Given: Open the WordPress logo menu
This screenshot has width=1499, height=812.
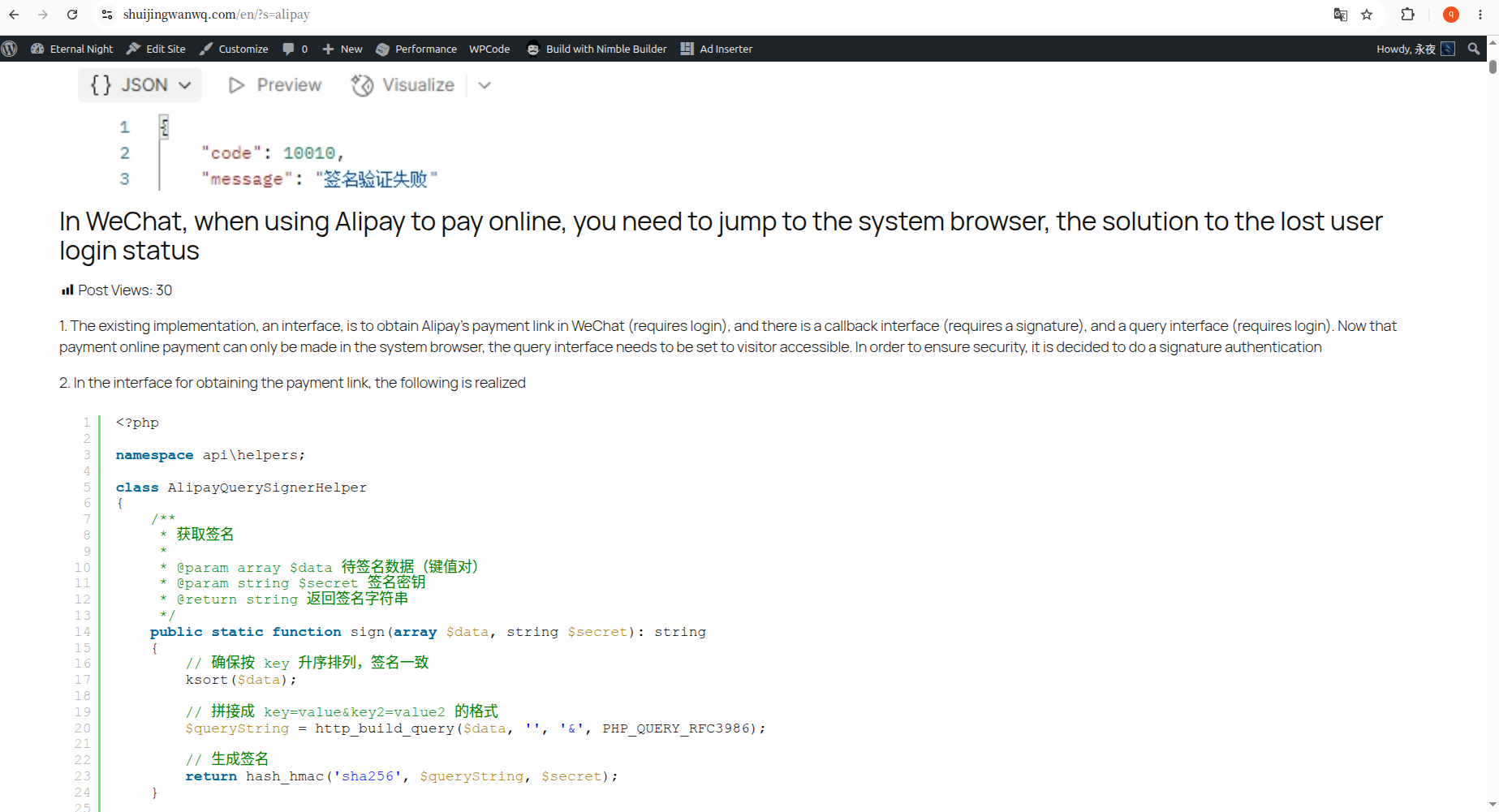Looking at the screenshot, I should pyautogui.click(x=10, y=49).
